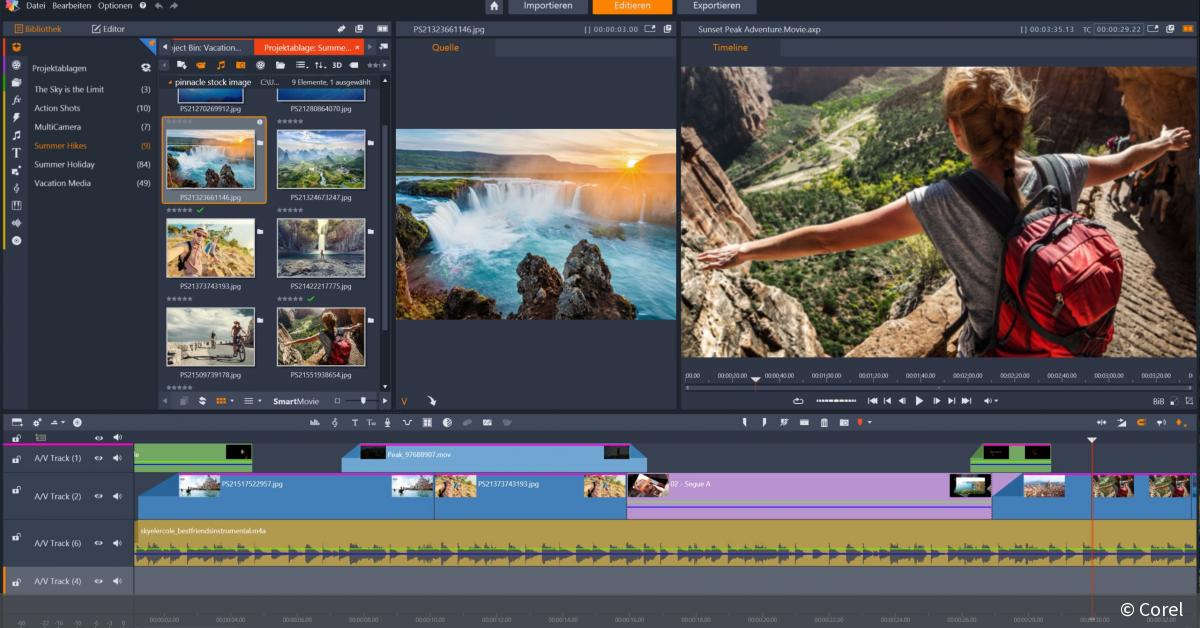Enable loop playback in the Timeline player
Viewport: 1200px width, 628px height.
coord(797,400)
